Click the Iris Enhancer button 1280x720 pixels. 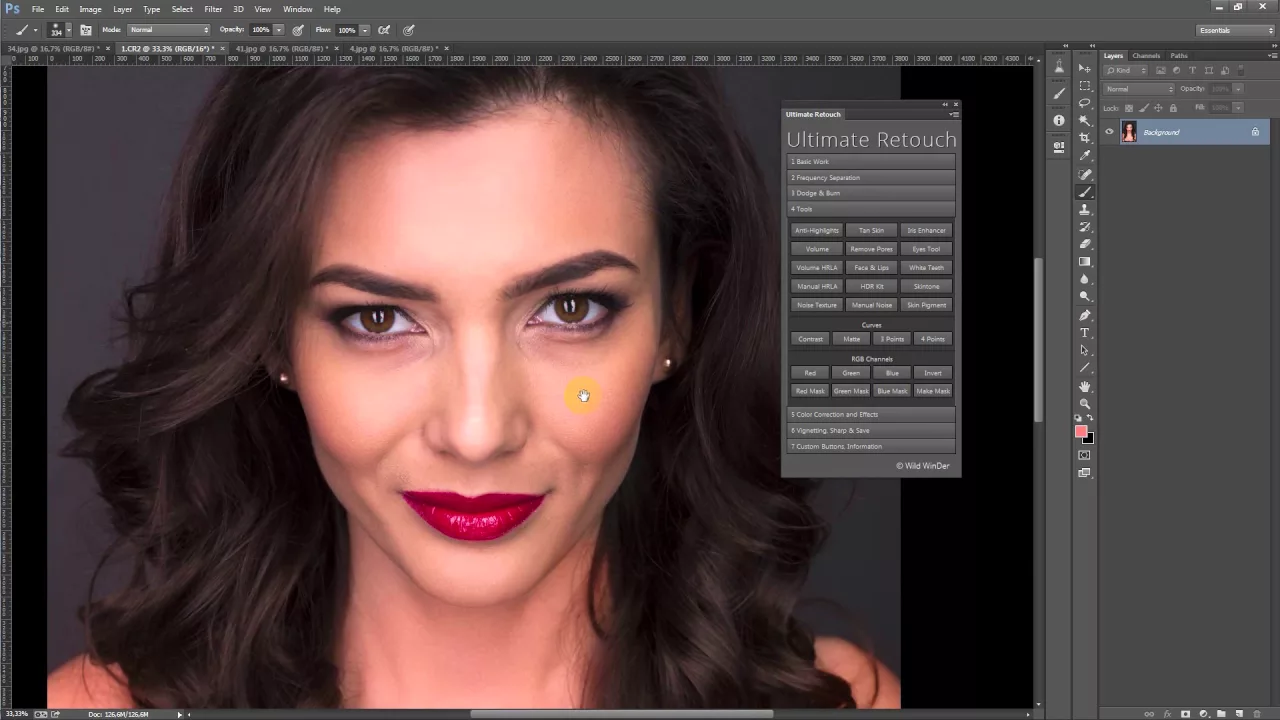click(x=926, y=230)
